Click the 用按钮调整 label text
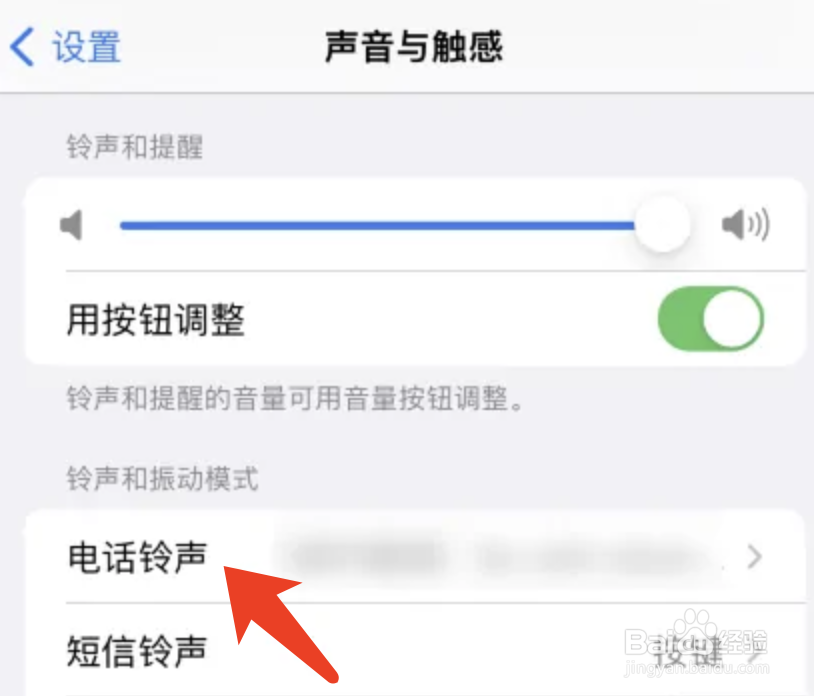The image size is (814, 696). point(156,320)
